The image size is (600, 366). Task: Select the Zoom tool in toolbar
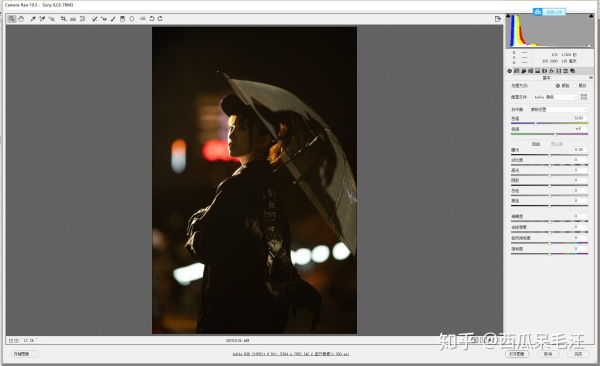pyautogui.click(x=12, y=19)
